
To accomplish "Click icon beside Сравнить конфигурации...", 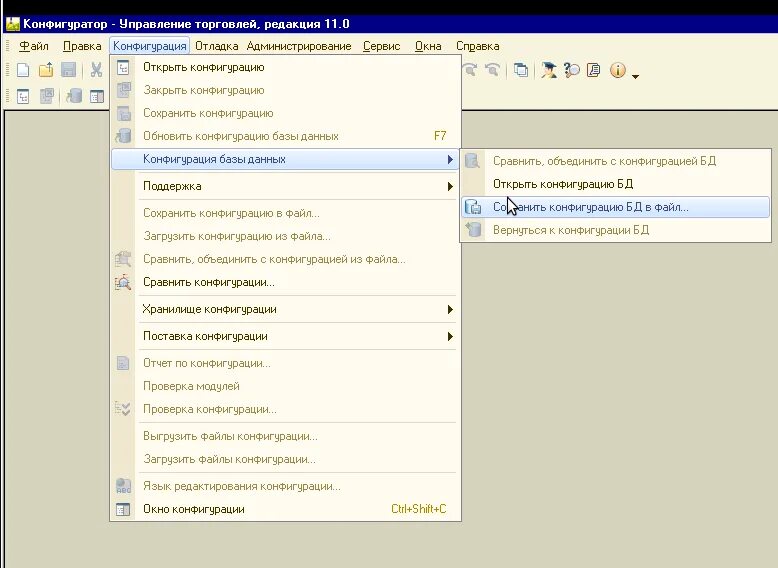I will pos(123,282).
